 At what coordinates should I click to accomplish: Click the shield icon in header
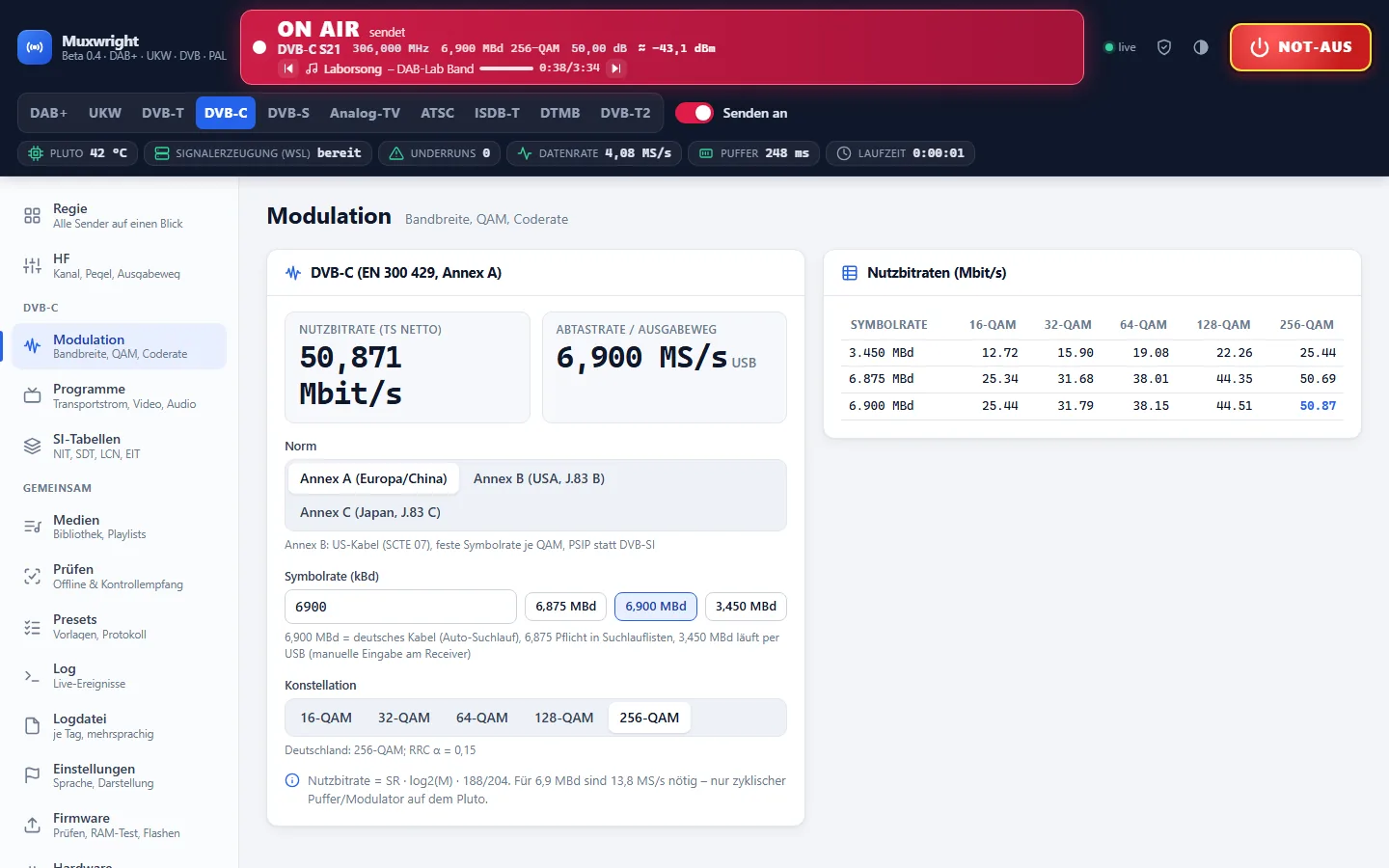pos(1164,47)
